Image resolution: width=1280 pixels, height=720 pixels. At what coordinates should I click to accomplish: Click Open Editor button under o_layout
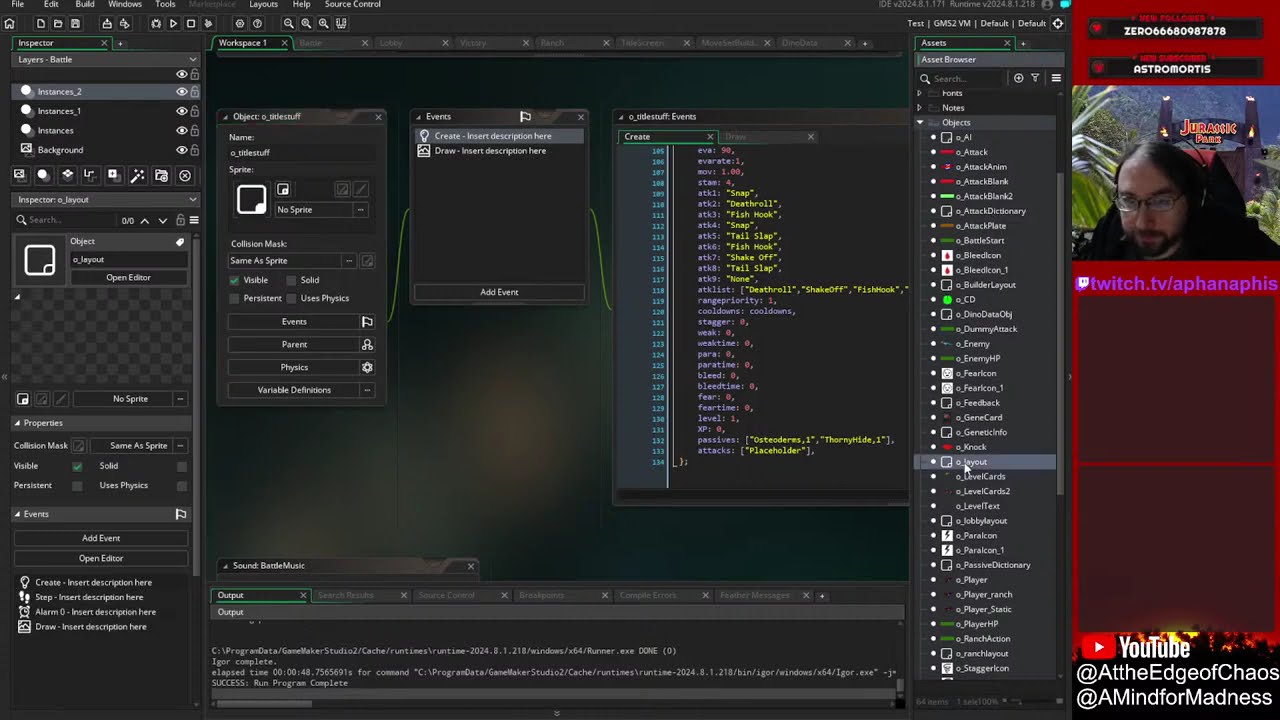128,277
